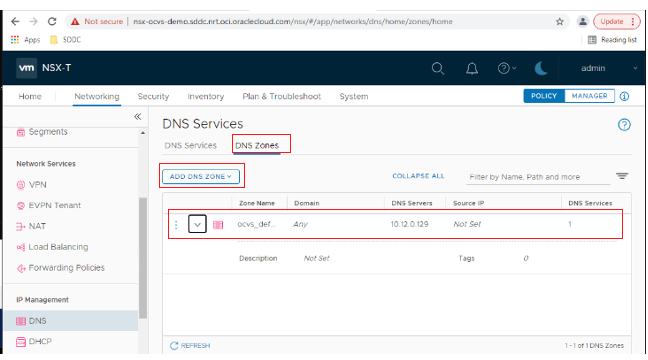Click the Domain column header
Screen dimensions: 648x360
(x=307, y=203)
